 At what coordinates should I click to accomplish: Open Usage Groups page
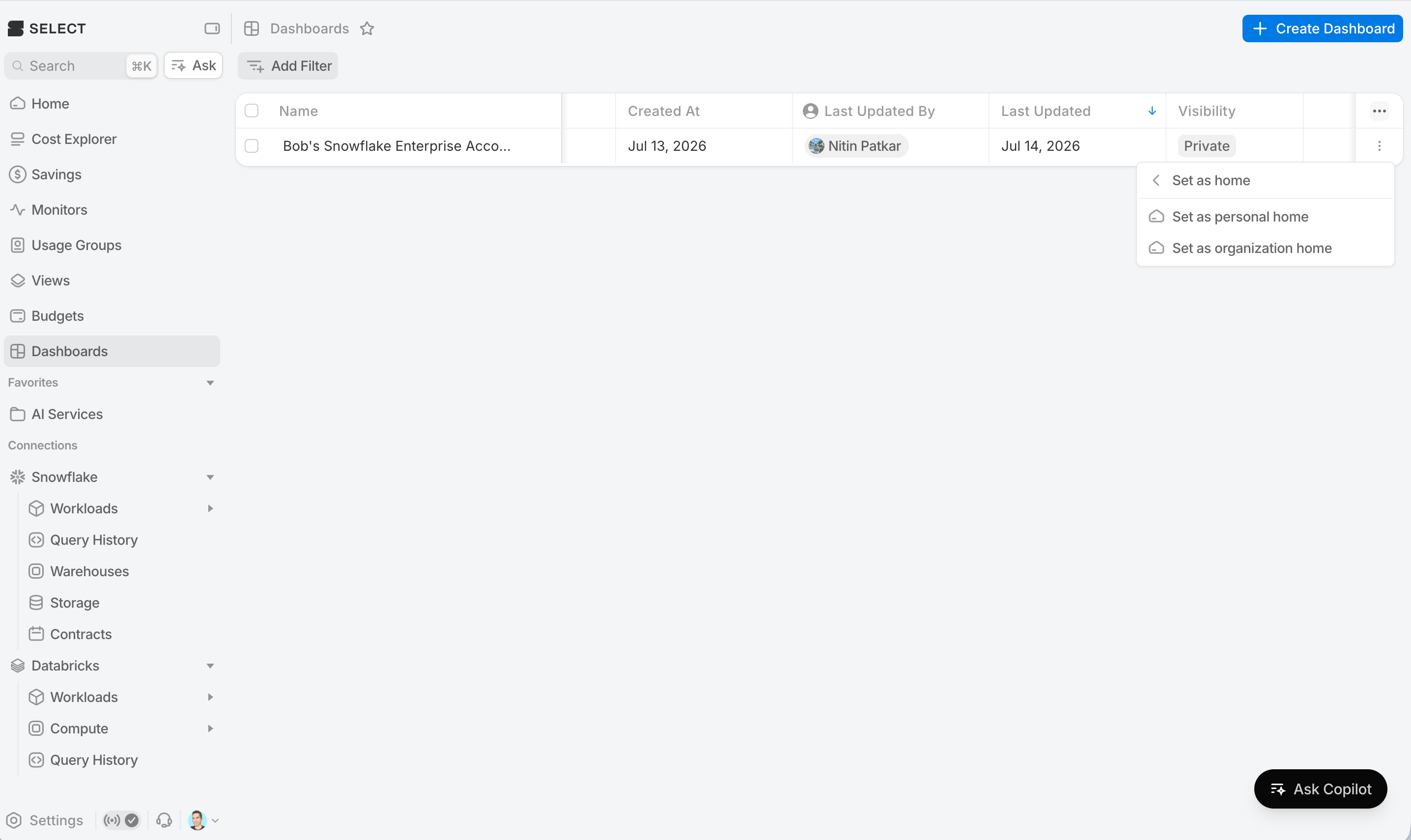[x=112, y=245]
